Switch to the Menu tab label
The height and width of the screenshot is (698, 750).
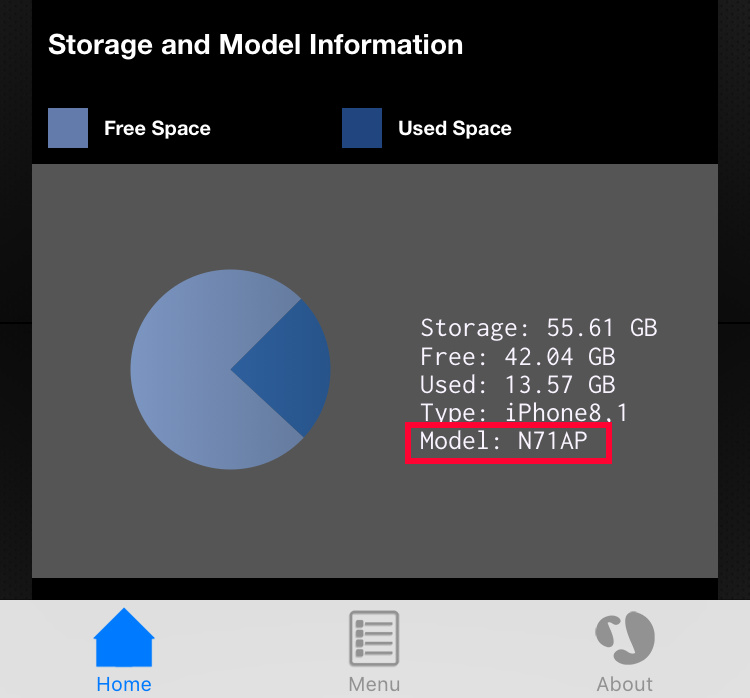(x=374, y=684)
